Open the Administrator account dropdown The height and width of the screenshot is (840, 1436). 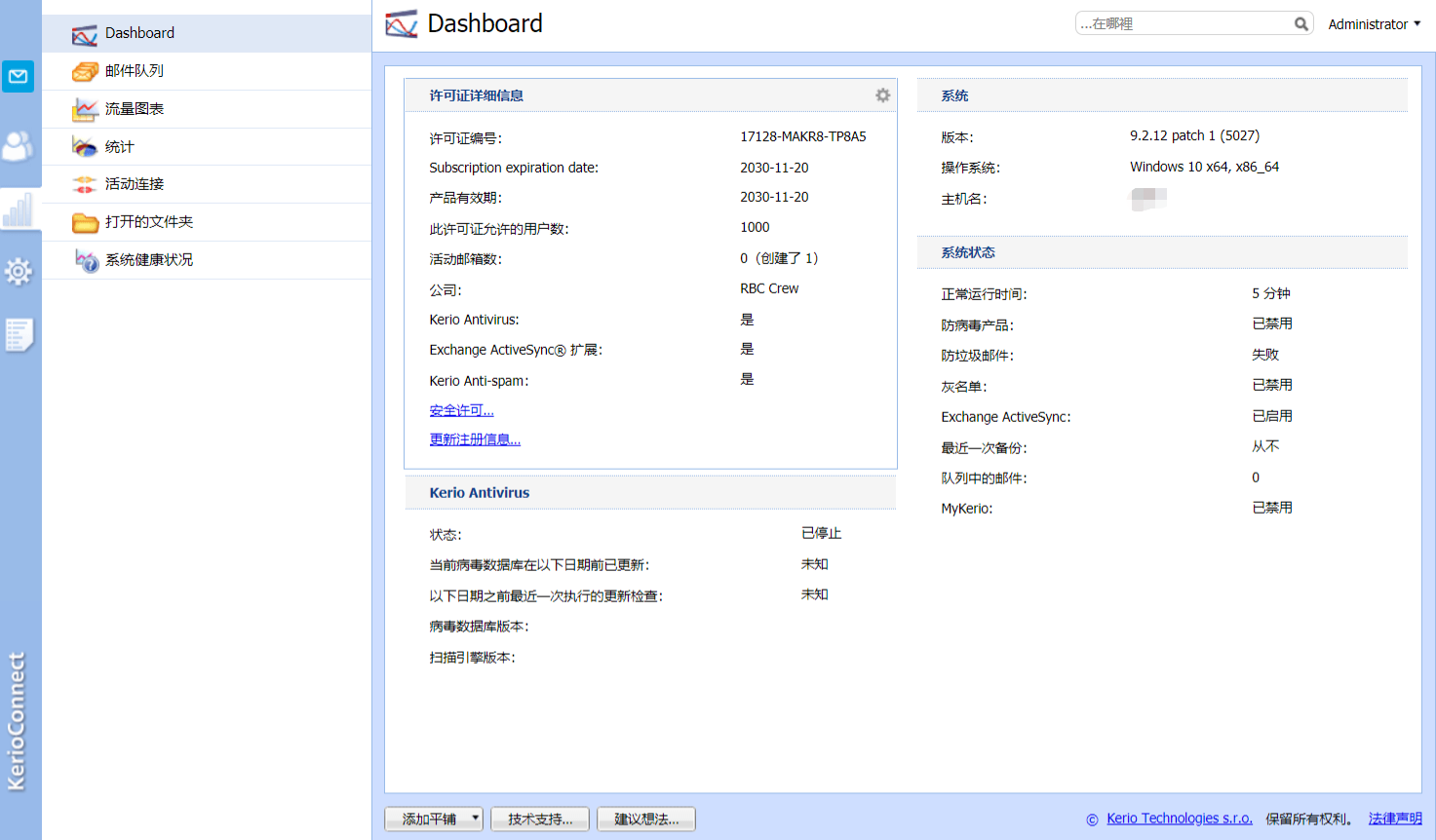tap(1374, 24)
